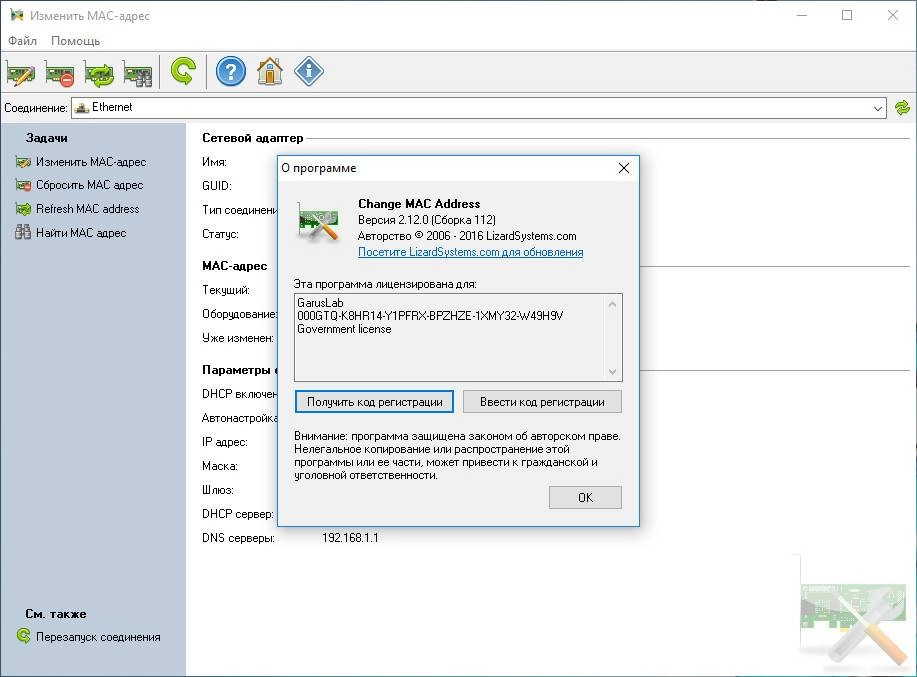Minimize the main application window
This screenshot has height=677, width=917.
click(x=802, y=15)
